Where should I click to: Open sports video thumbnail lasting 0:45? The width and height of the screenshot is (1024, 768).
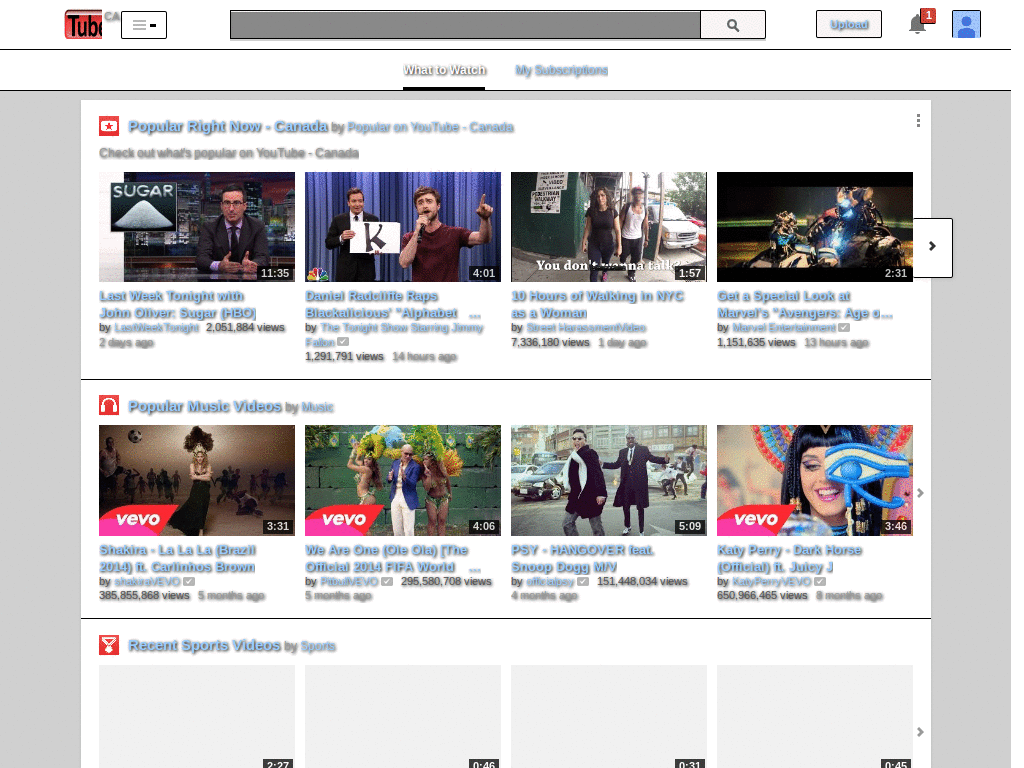tap(815, 716)
